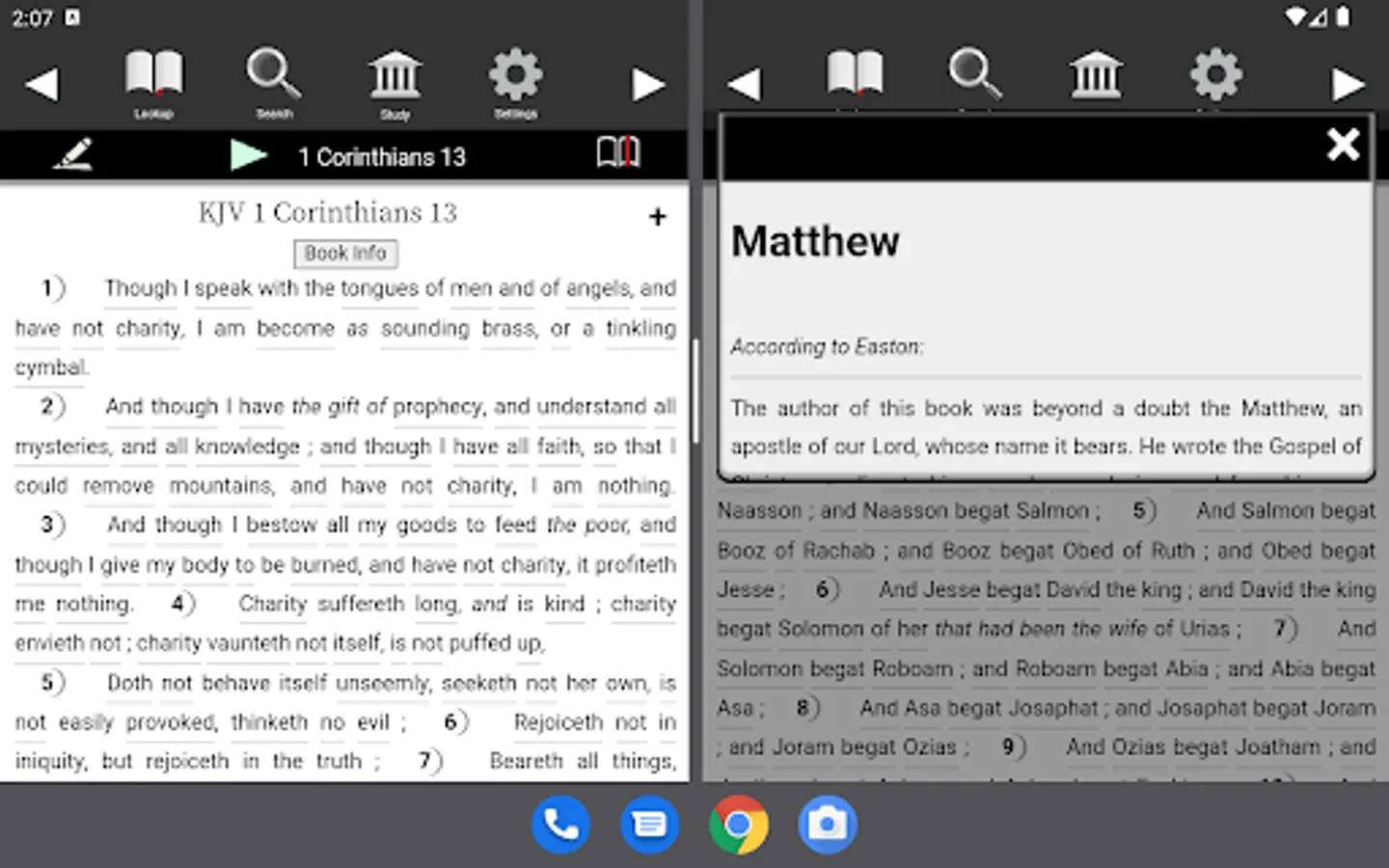Viewport: 1389px width, 868px height.
Task: Tap verse number 6 in Matthew pane
Action: click(x=828, y=589)
